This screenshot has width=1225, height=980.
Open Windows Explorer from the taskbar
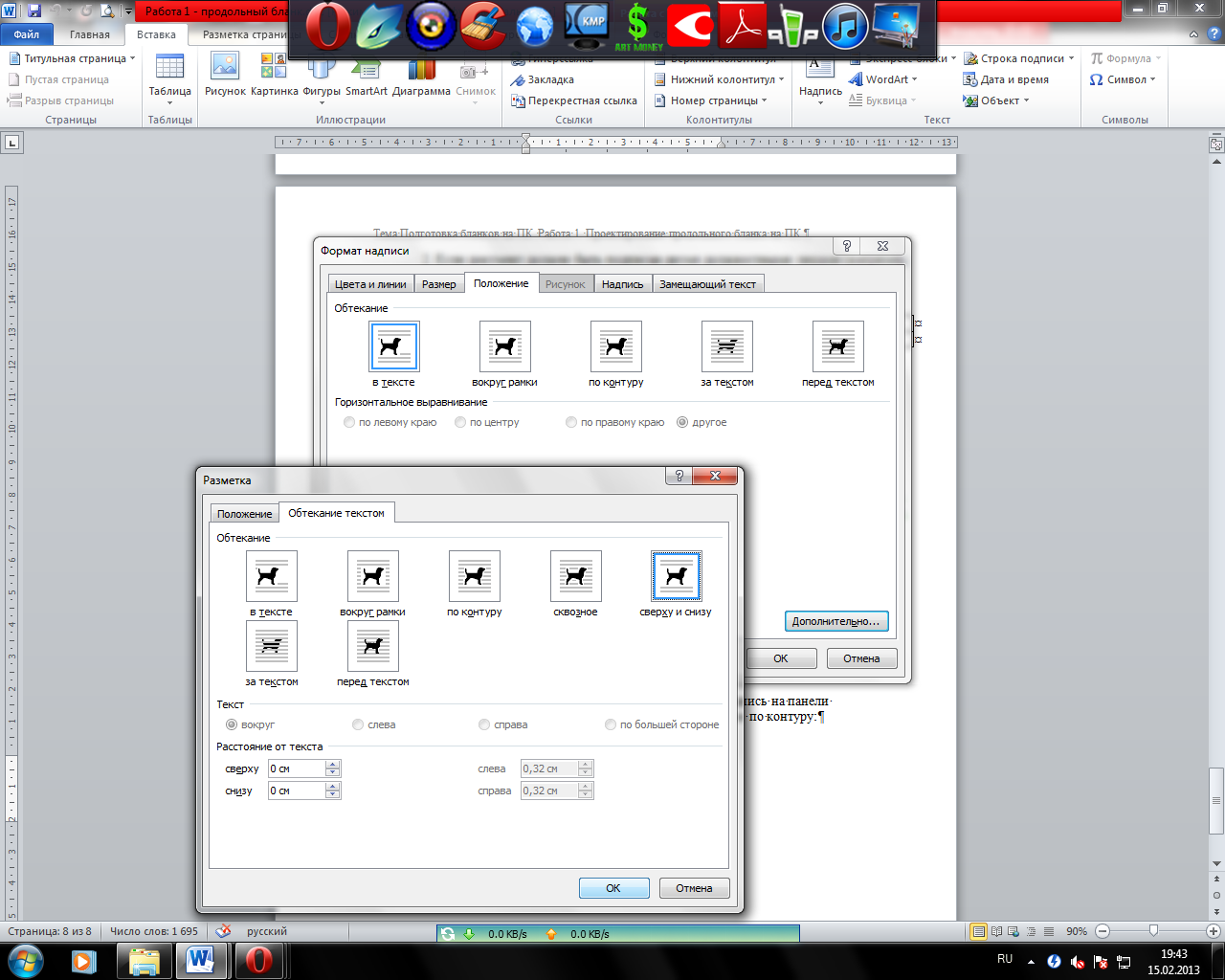[x=144, y=959]
